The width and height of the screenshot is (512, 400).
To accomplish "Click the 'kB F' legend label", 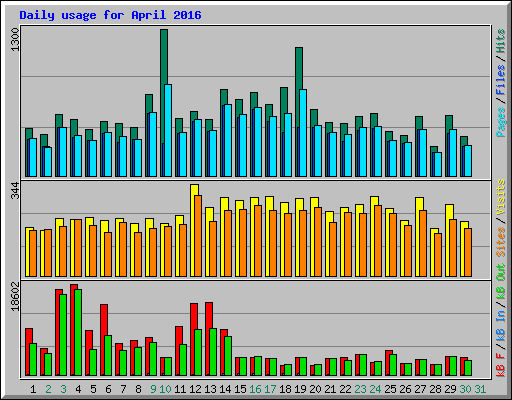I will click(x=501, y=365).
